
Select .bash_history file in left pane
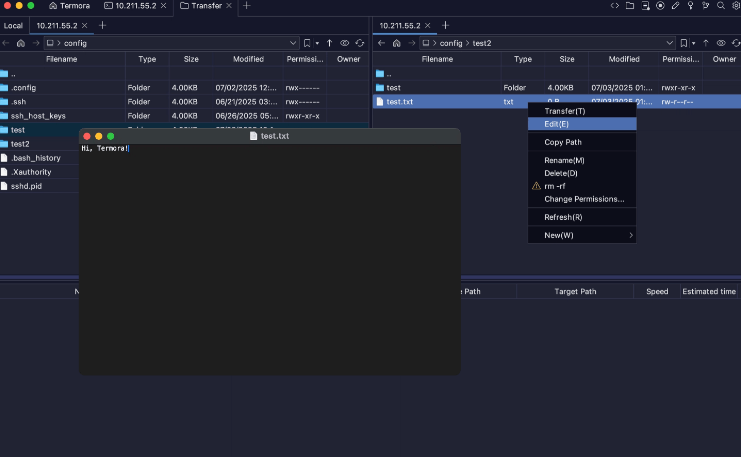(39, 158)
